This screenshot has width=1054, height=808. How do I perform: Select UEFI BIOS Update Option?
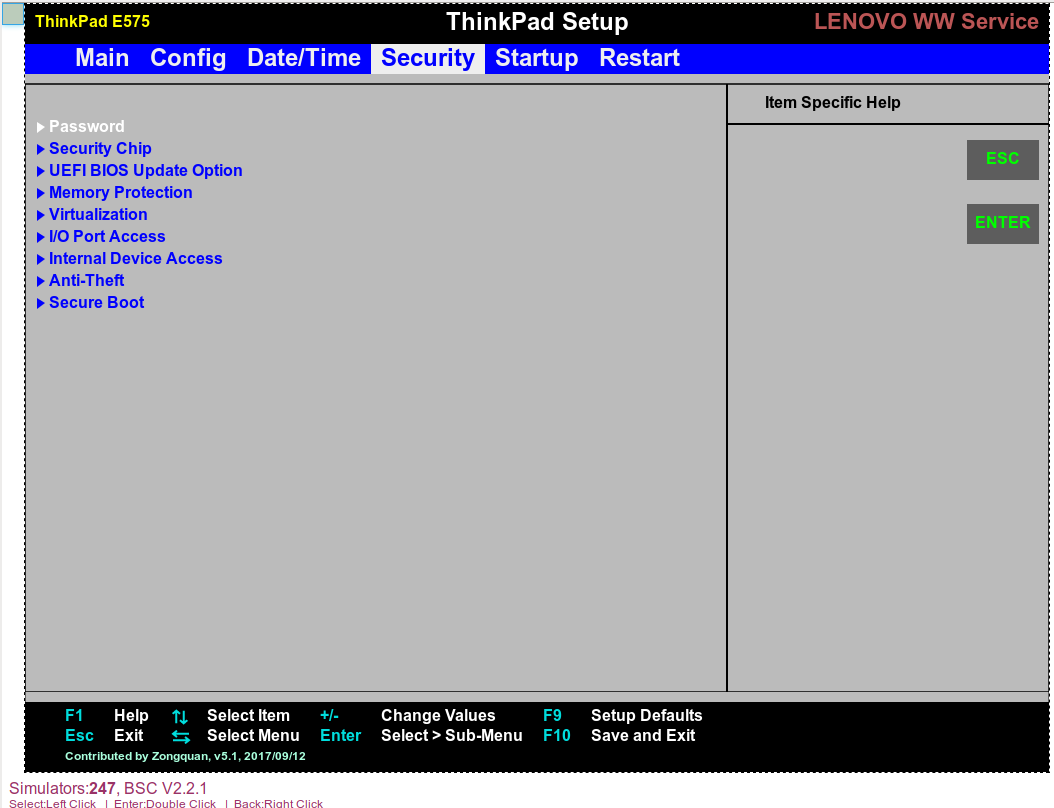[x=145, y=171]
